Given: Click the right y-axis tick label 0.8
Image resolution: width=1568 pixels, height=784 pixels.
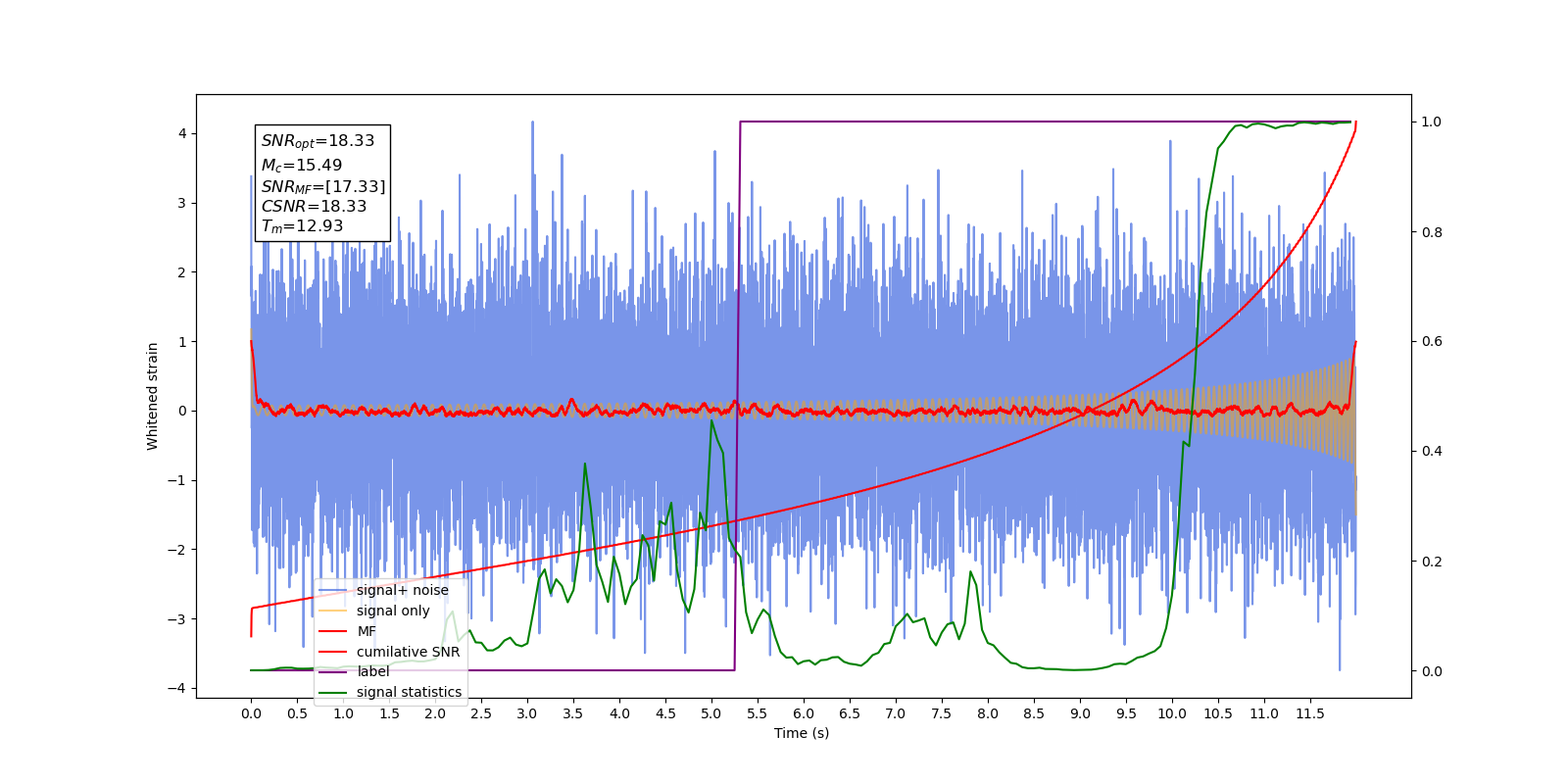Looking at the screenshot, I should point(1432,232).
